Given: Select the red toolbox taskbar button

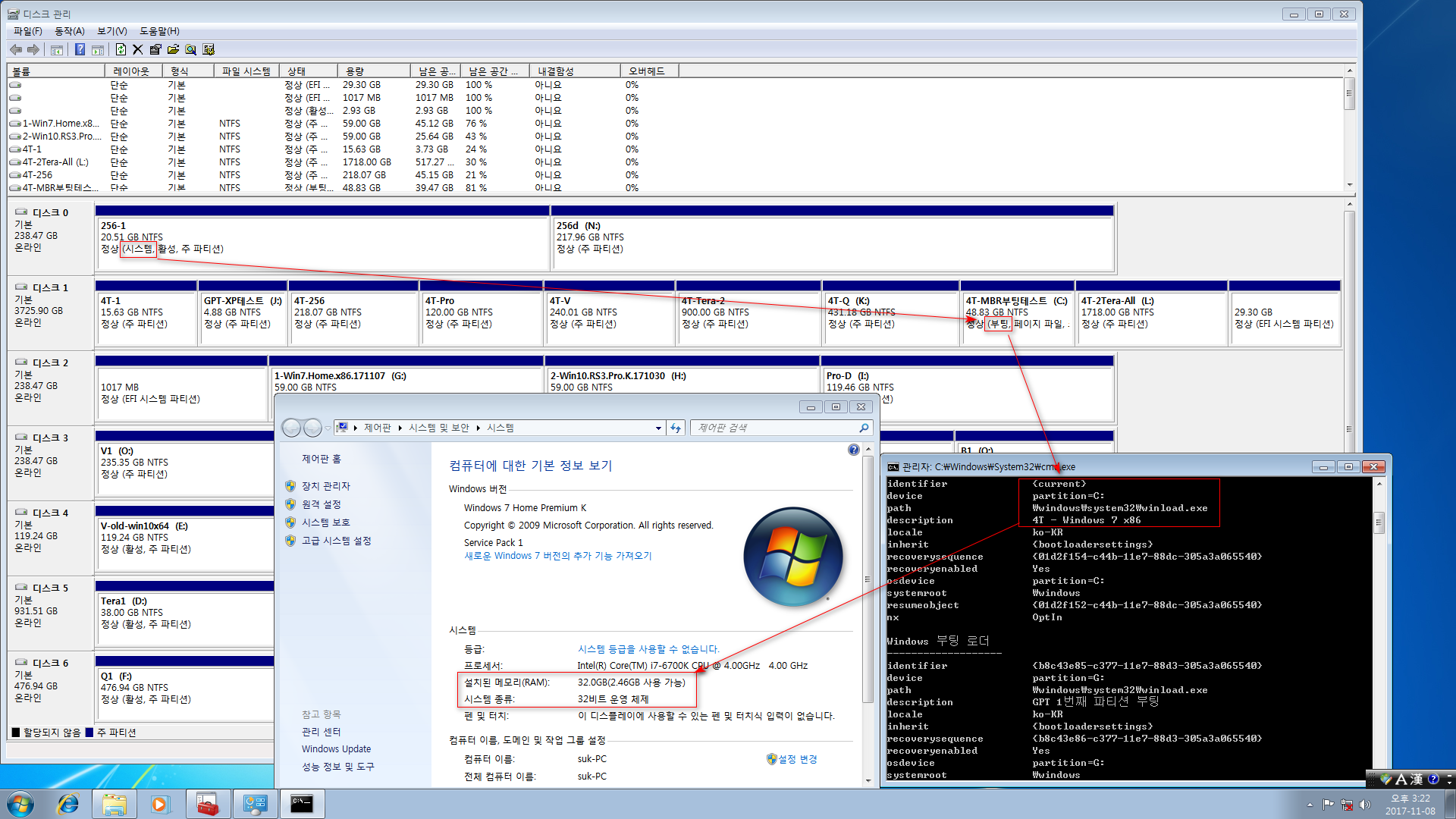Looking at the screenshot, I should (207, 804).
